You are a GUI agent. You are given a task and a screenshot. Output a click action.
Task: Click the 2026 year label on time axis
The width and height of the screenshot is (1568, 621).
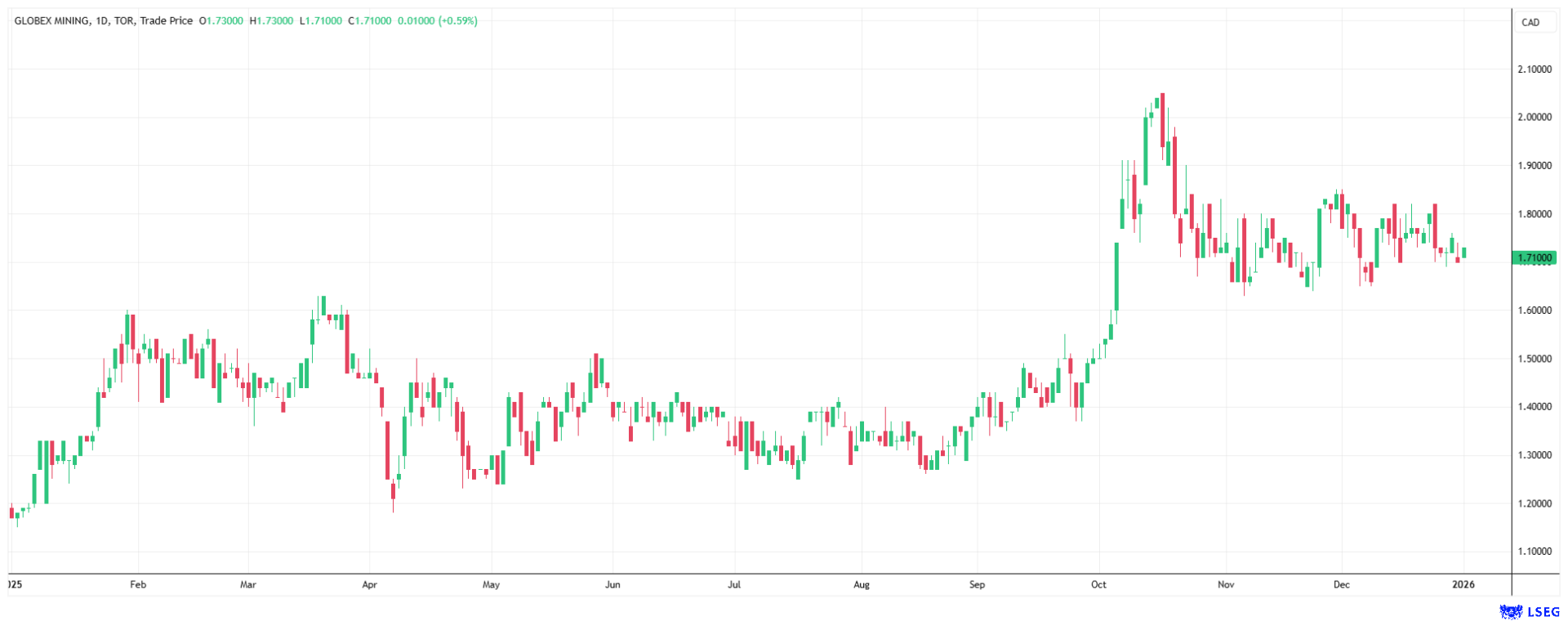pos(1463,584)
